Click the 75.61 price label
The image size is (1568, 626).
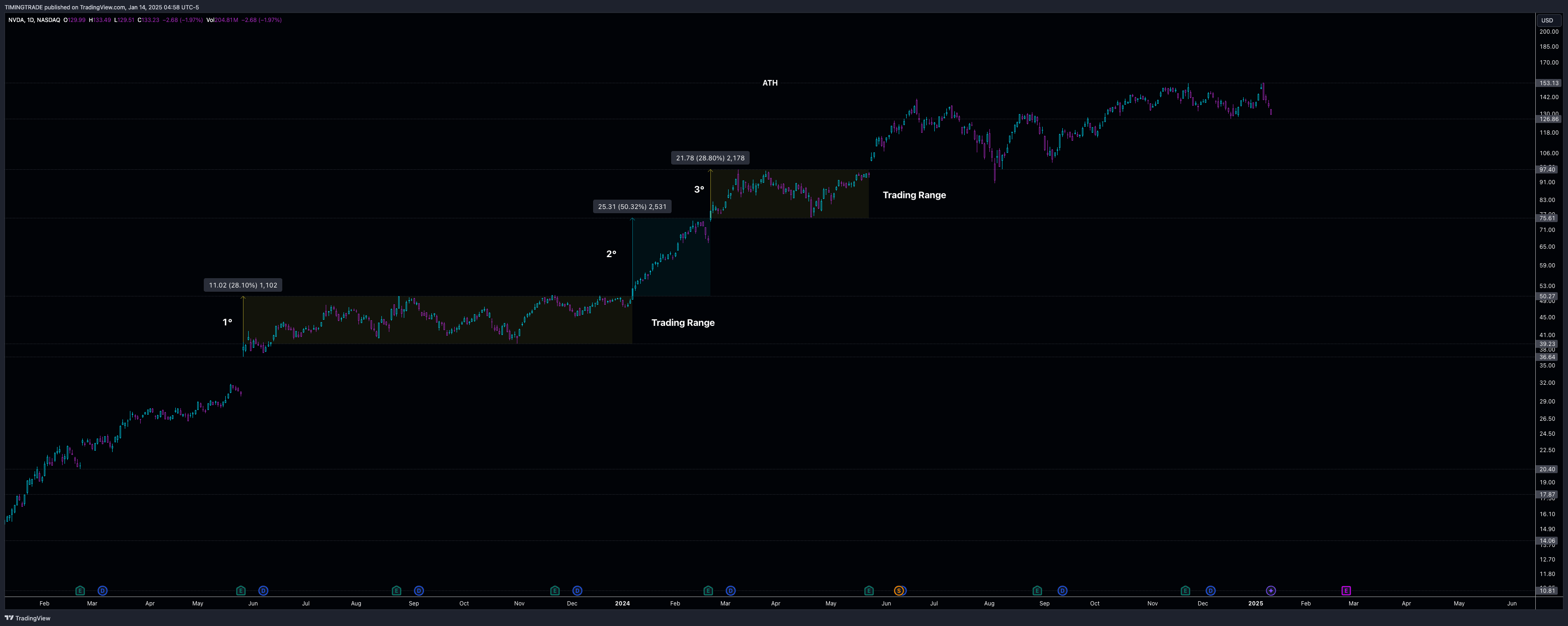point(1547,218)
